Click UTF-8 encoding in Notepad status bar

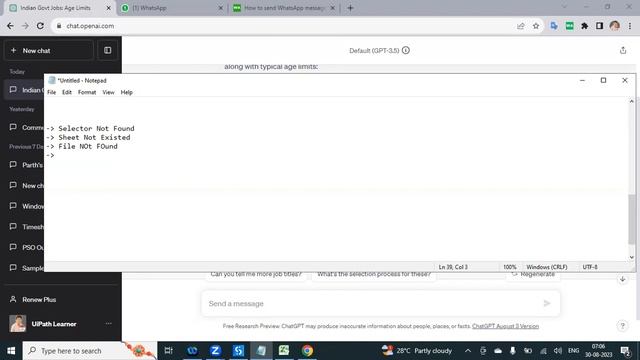(590, 267)
